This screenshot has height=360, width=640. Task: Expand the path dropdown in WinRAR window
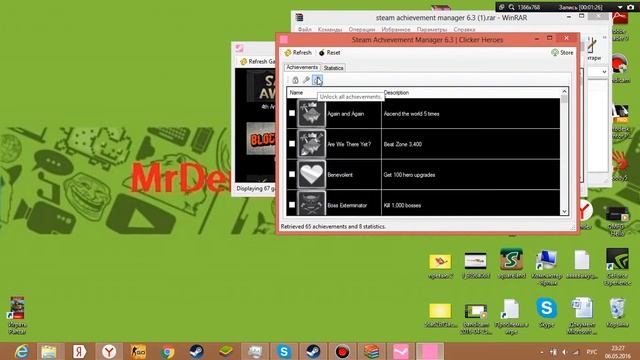tap(604, 72)
